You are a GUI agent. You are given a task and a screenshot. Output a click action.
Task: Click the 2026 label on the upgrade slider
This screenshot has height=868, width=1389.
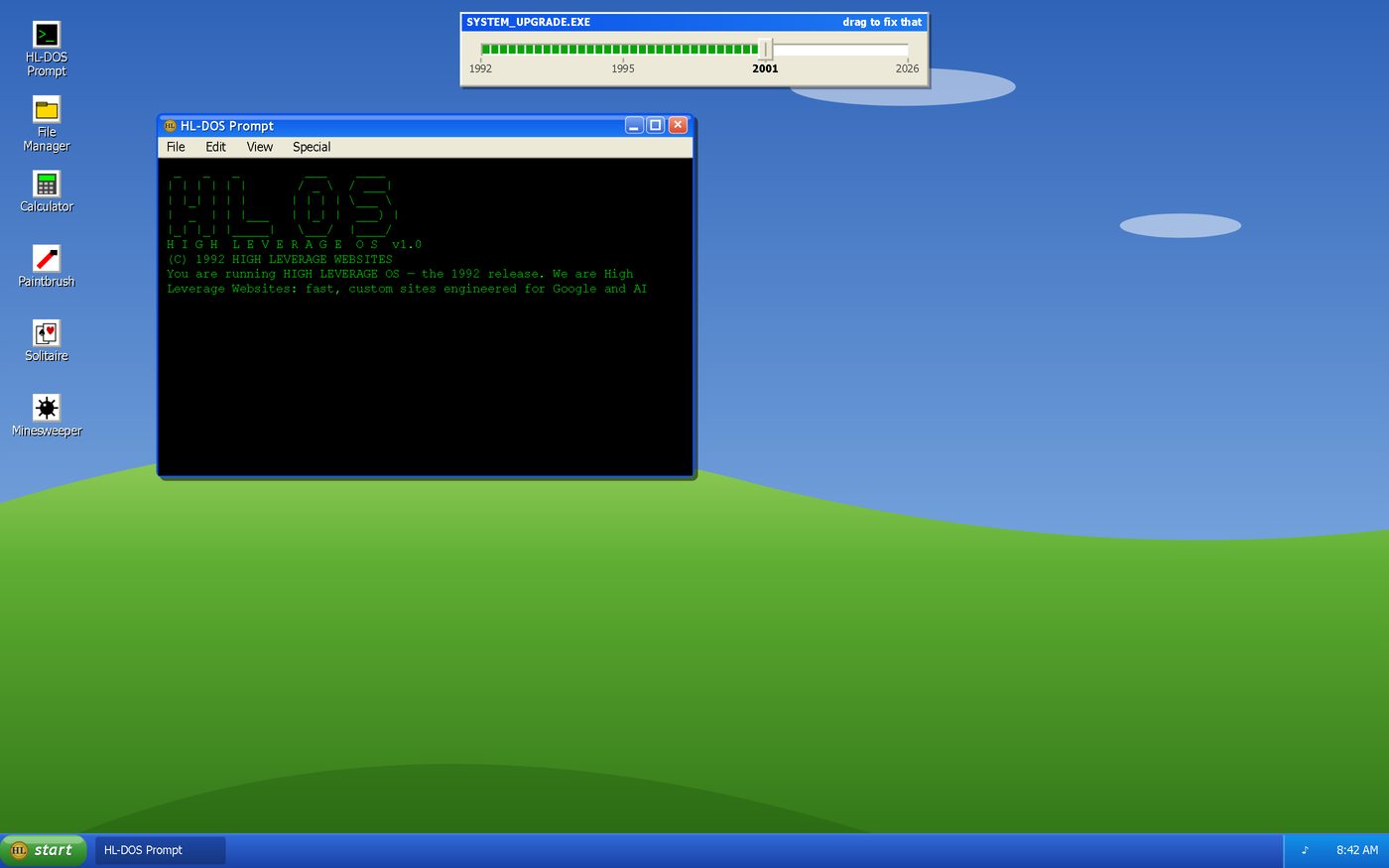click(907, 68)
